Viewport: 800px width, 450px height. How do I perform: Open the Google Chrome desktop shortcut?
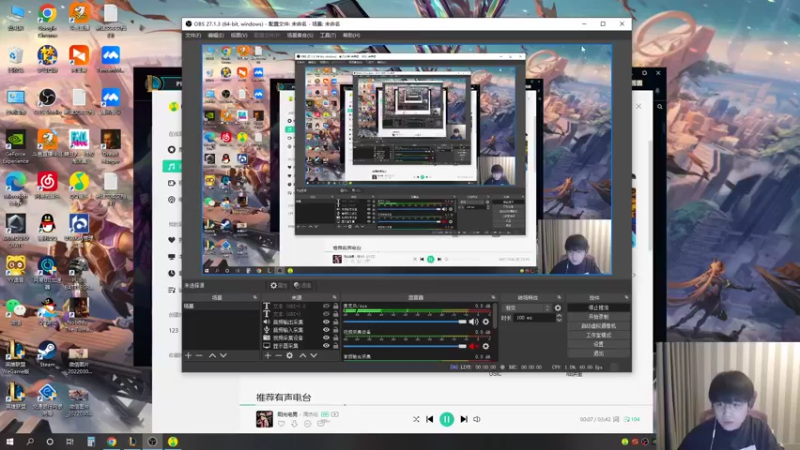47,21
